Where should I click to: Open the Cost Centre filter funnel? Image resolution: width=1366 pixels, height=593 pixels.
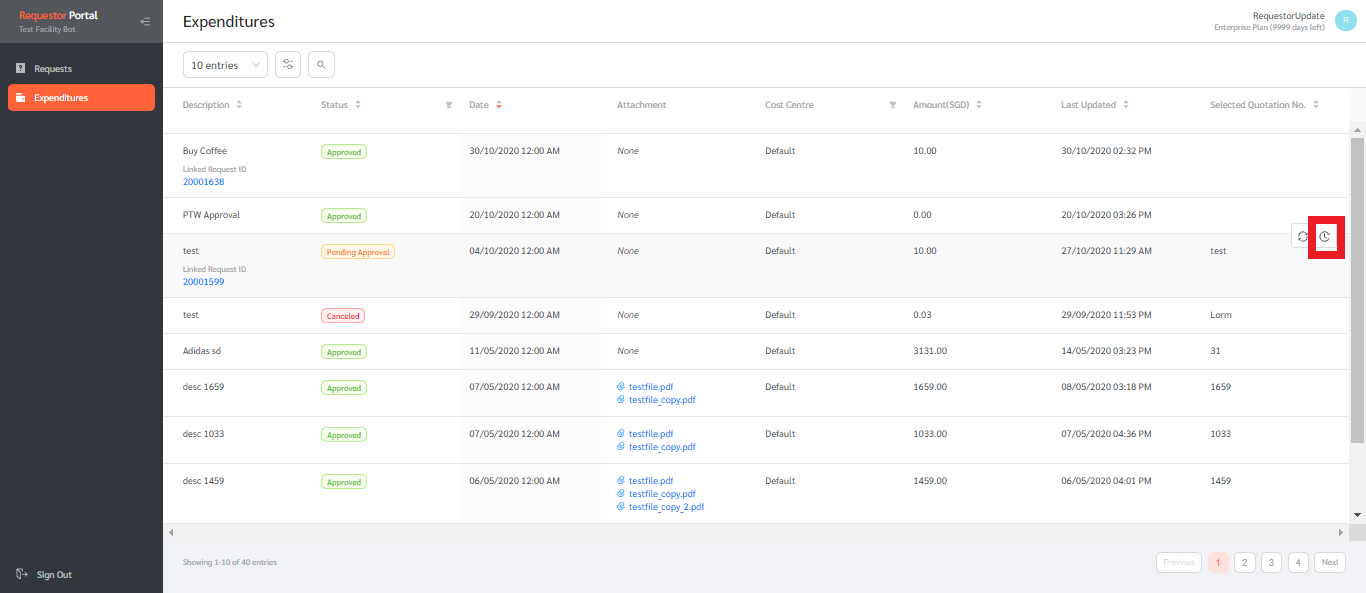(x=893, y=105)
